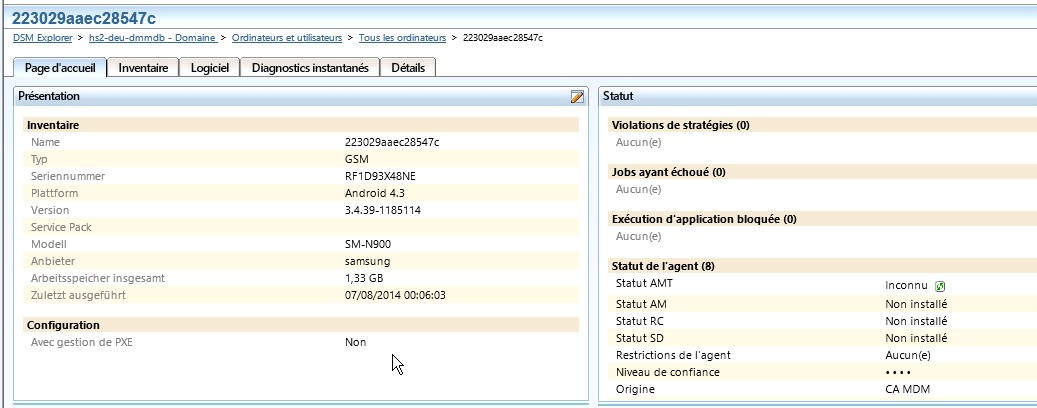Viewport: 1037px width, 408px height.
Task: Click the Violations de stratégies (0) header
Action: (x=680, y=125)
